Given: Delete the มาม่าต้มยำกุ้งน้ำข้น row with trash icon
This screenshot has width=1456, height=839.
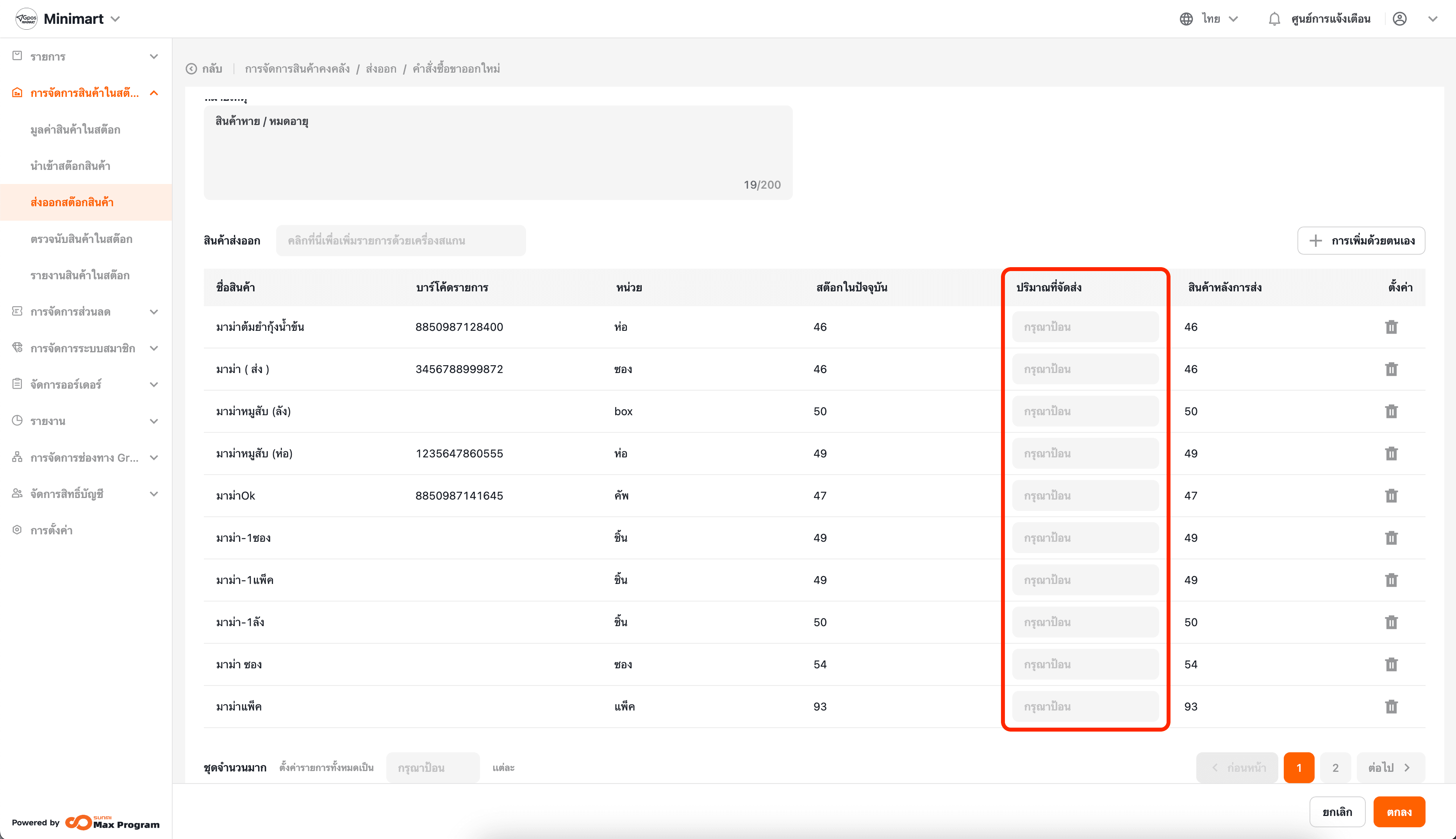Looking at the screenshot, I should click(x=1391, y=327).
